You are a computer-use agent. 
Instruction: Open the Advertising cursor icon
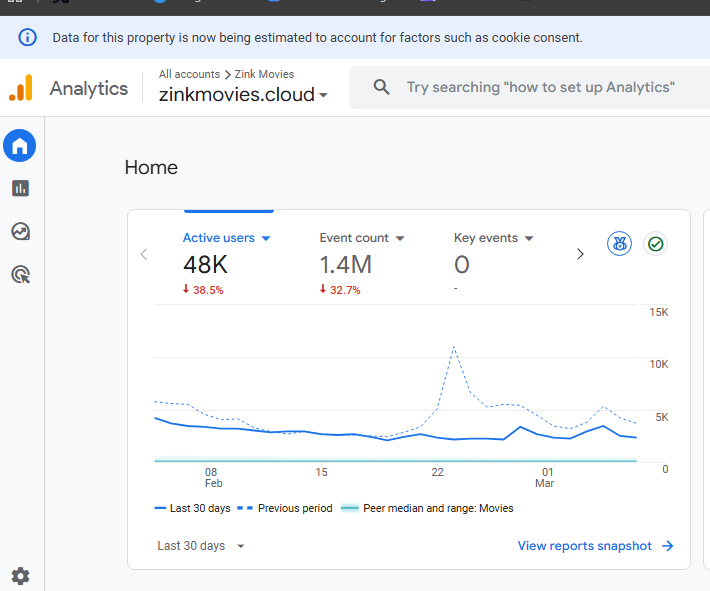[20, 274]
